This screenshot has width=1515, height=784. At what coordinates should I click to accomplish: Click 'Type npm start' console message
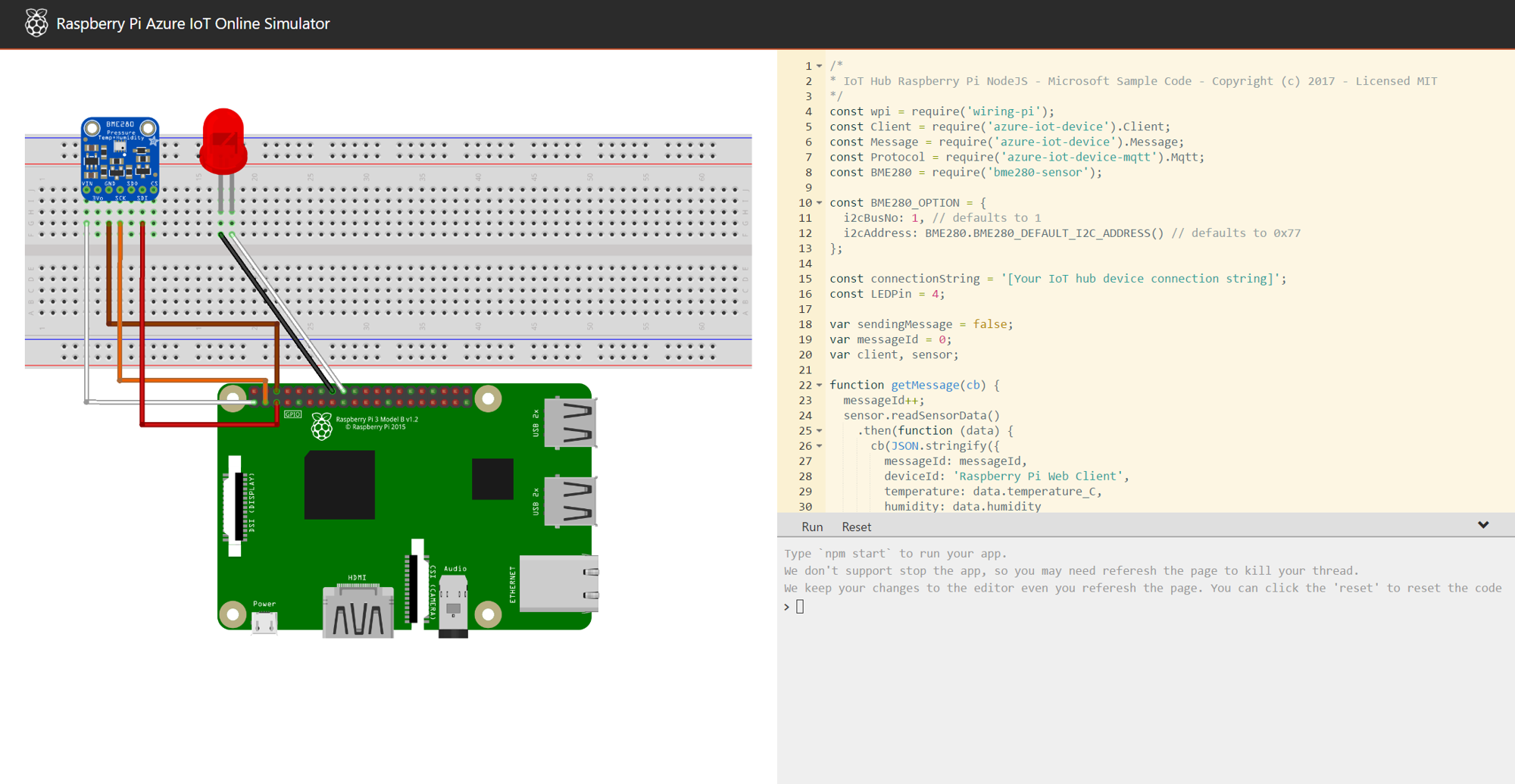click(x=895, y=554)
